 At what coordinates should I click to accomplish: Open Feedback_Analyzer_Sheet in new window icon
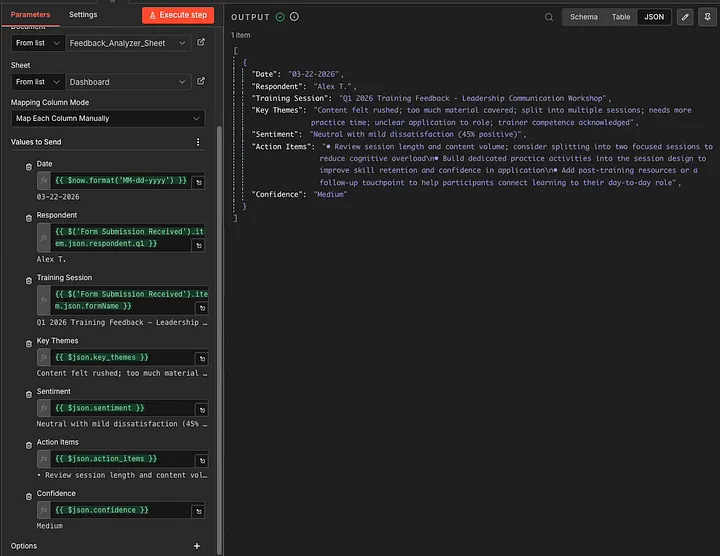pyautogui.click(x=201, y=42)
